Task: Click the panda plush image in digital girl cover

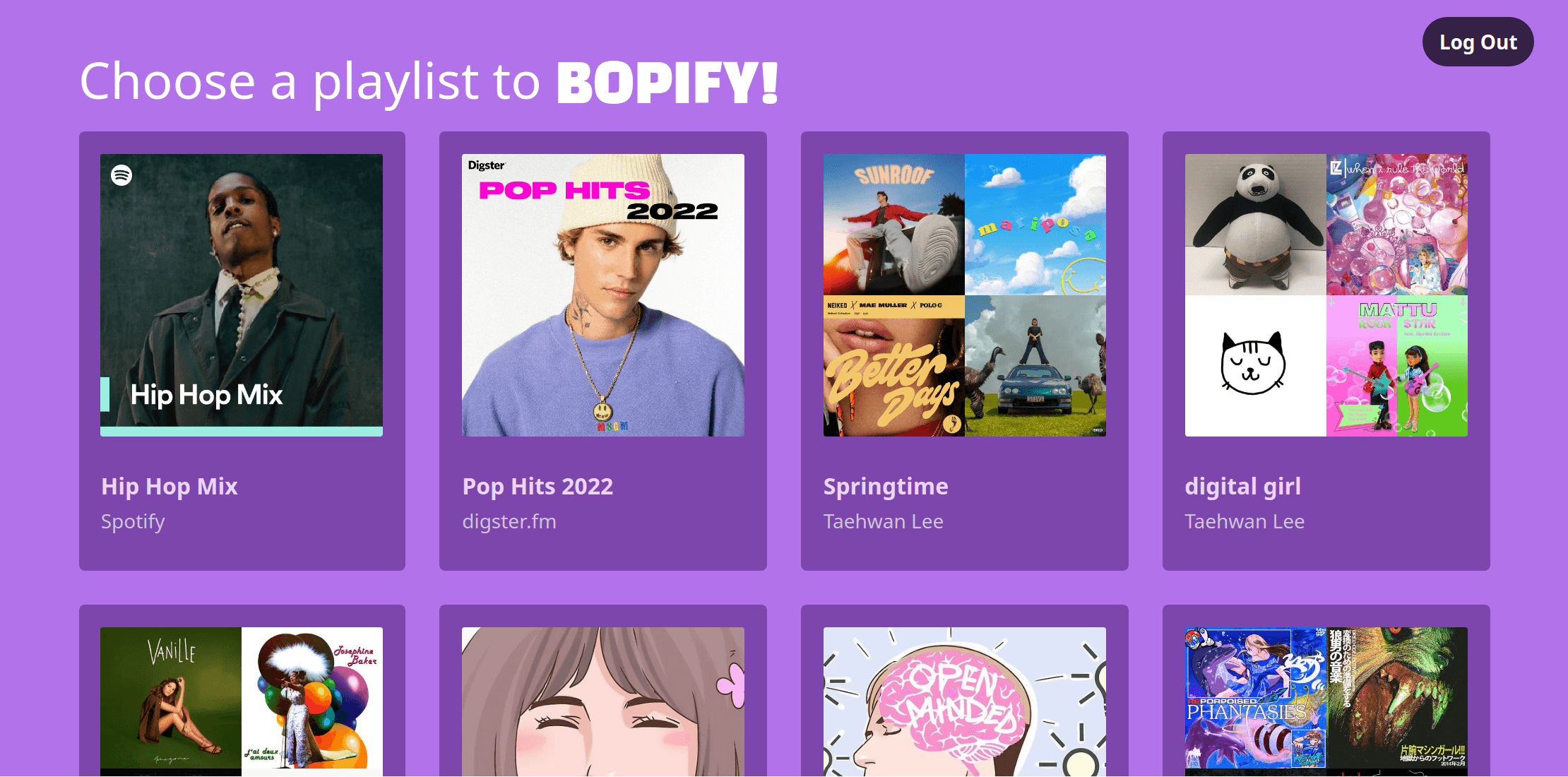Action: pyautogui.click(x=1254, y=225)
